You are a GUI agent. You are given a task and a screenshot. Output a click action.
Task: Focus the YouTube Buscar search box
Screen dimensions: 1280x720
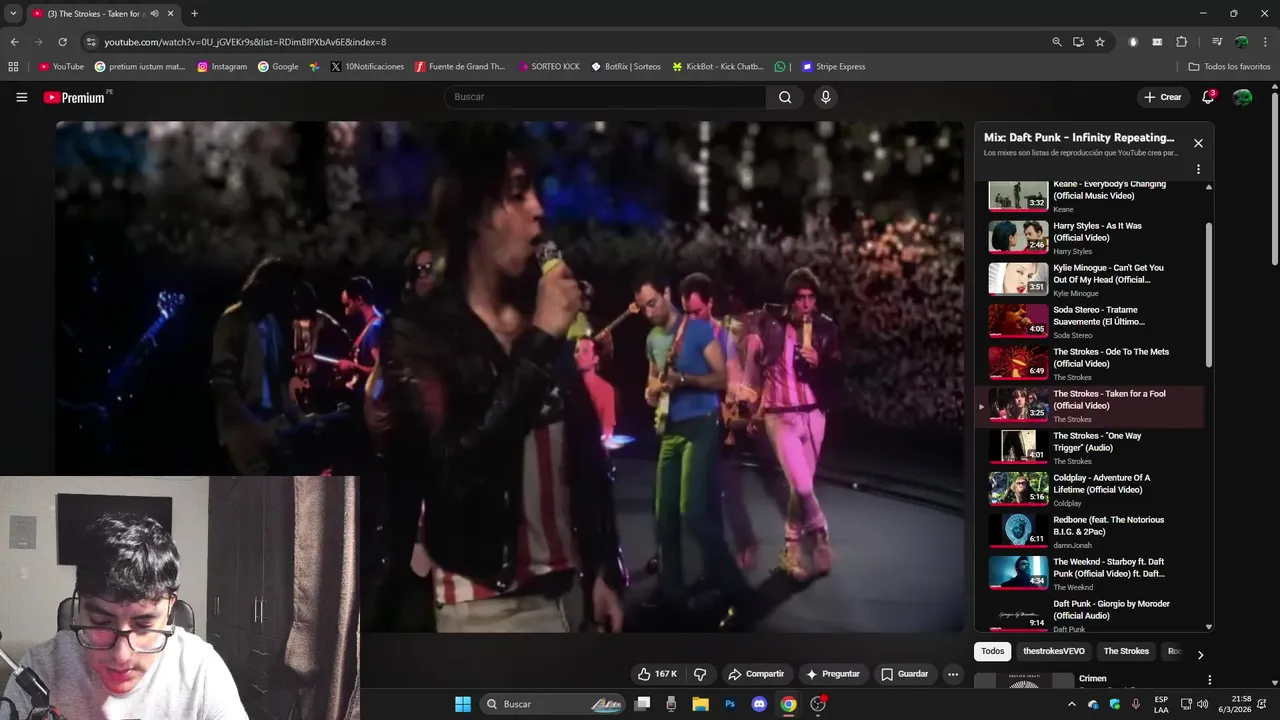click(x=605, y=97)
